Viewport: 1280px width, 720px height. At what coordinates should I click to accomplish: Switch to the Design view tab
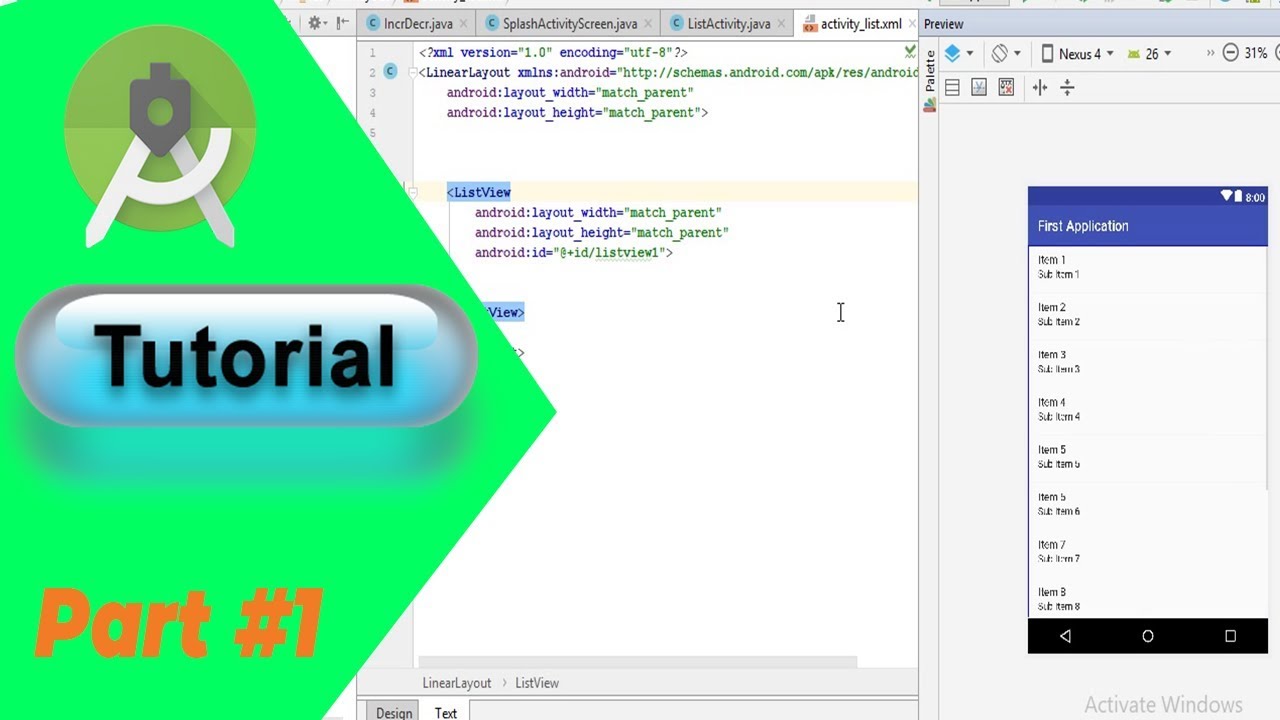(394, 712)
